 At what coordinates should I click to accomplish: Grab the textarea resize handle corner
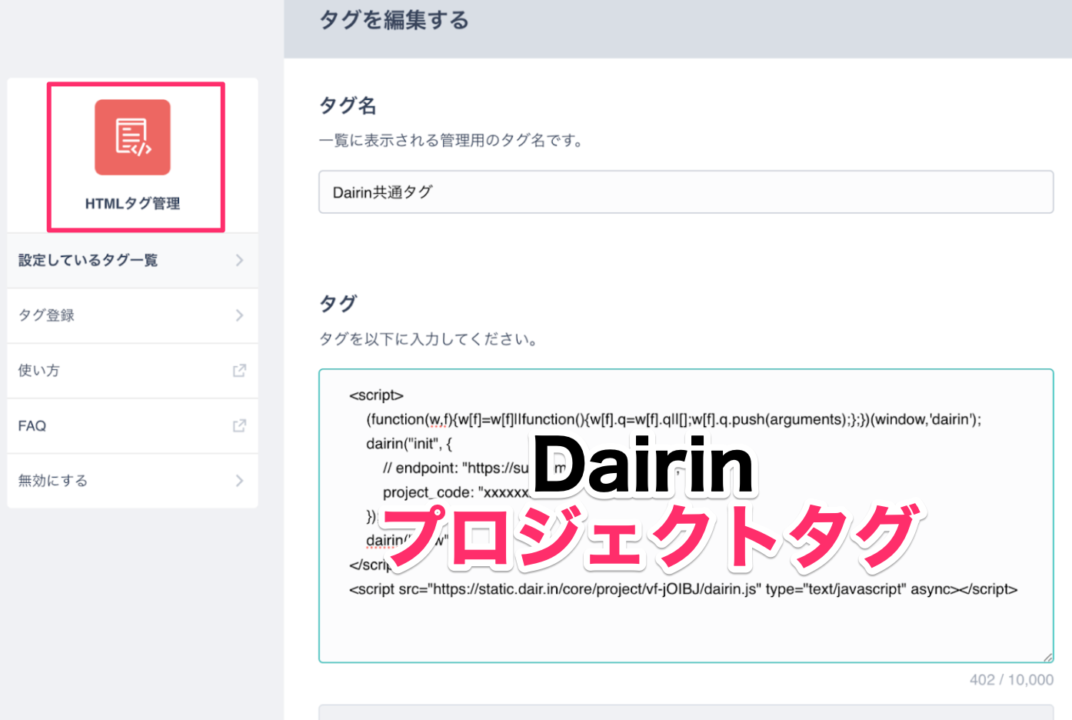coord(1047,656)
